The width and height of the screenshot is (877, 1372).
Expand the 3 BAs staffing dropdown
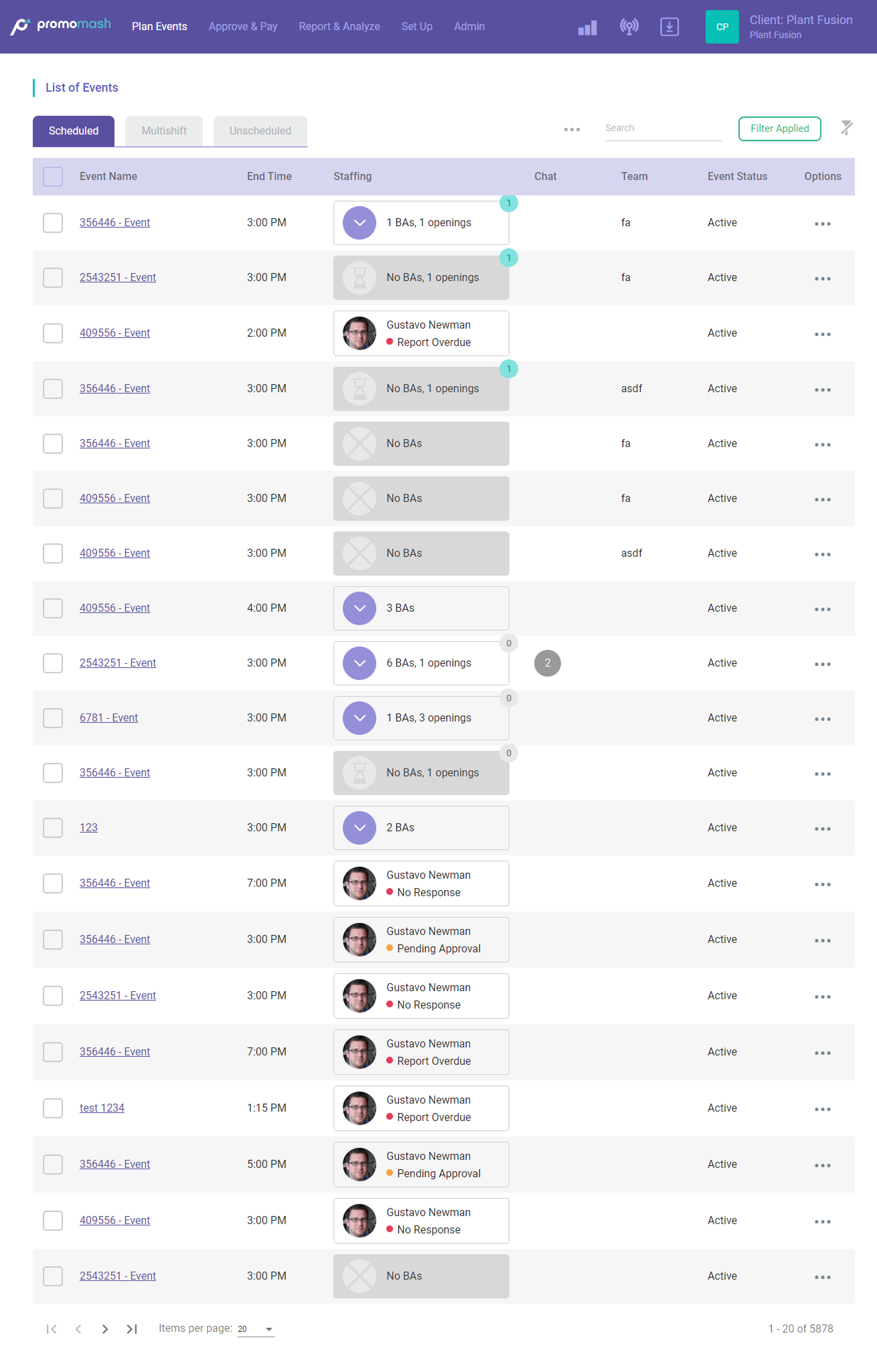(x=360, y=608)
